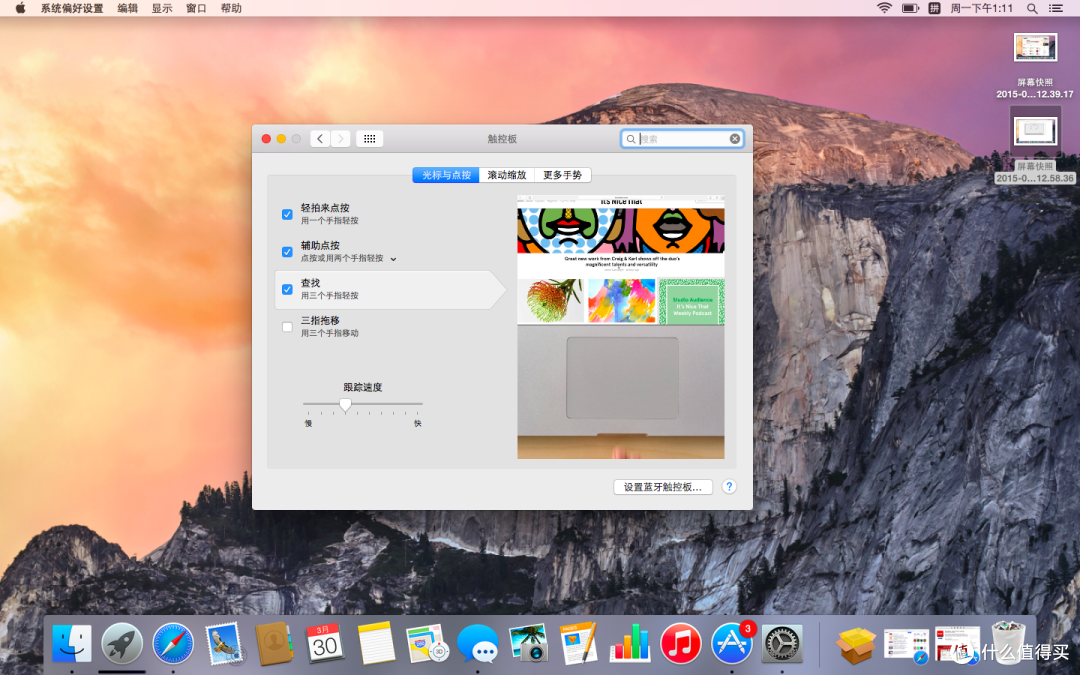
Task: Open trackpad help via the question mark button
Action: pyautogui.click(x=729, y=486)
